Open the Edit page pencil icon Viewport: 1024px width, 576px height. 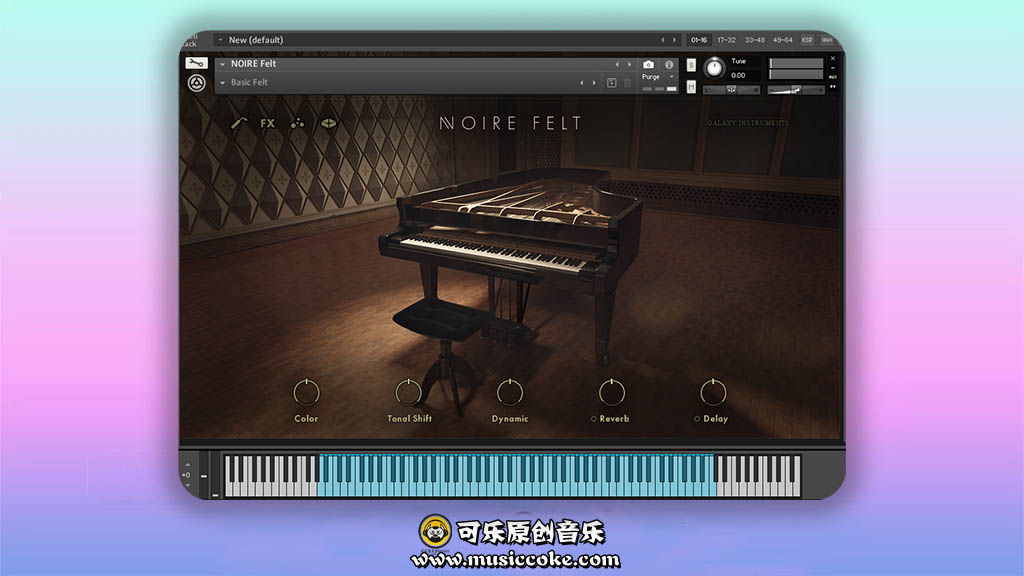click(x=238, y=123)
